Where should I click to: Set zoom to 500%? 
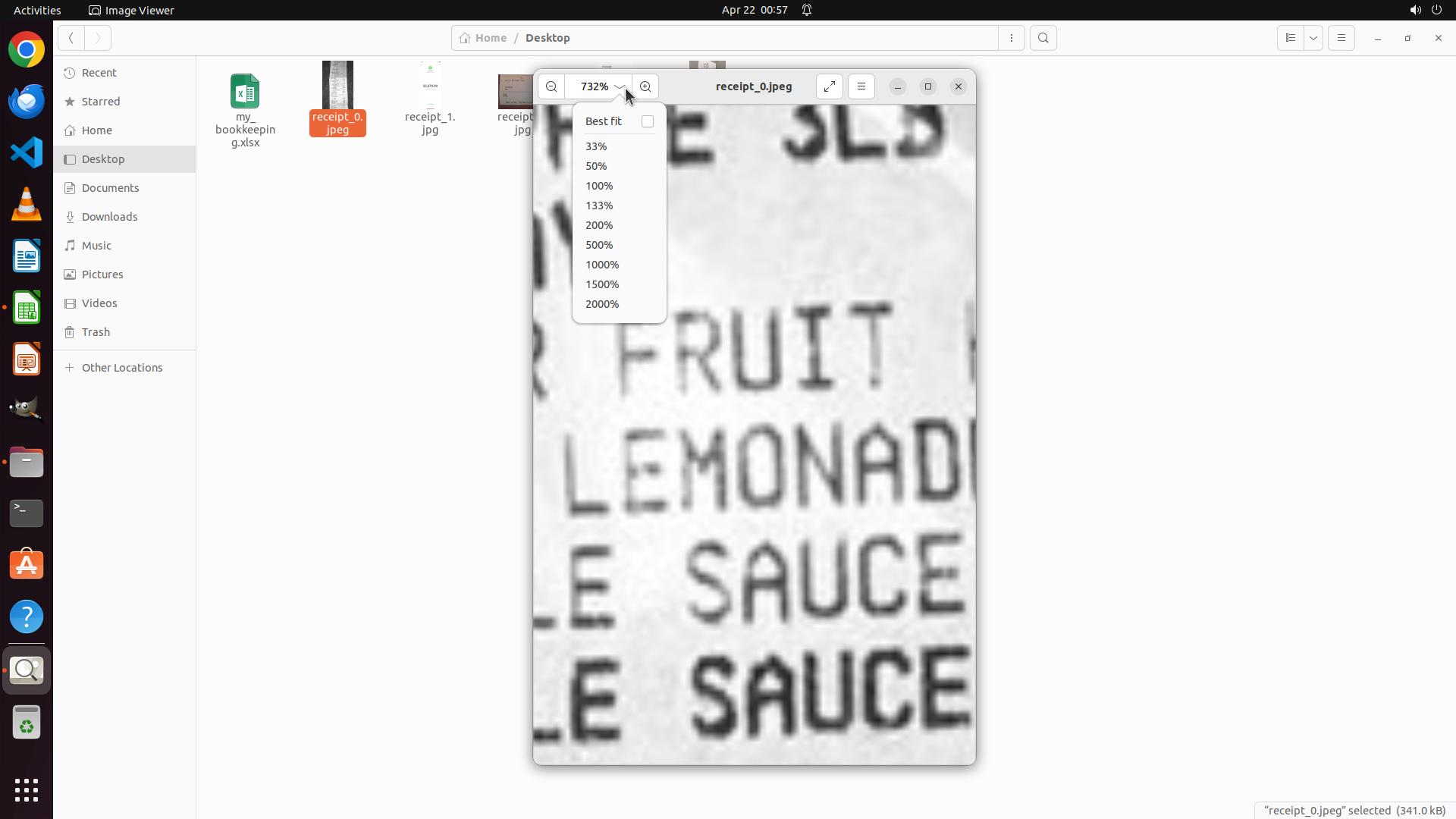point(599,245)
